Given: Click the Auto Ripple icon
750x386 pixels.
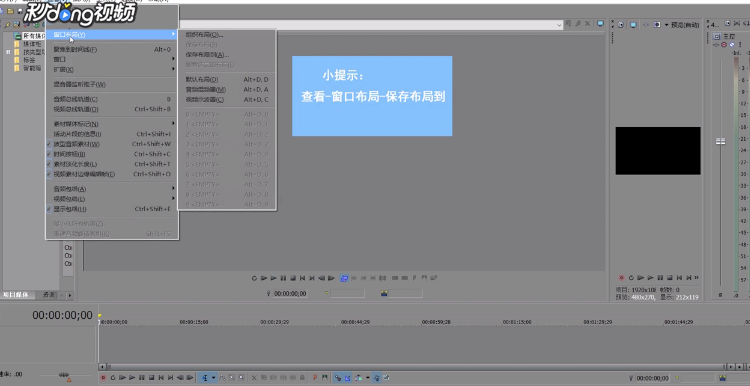Looking at the screenshot, I should click(x=359, y=378).
